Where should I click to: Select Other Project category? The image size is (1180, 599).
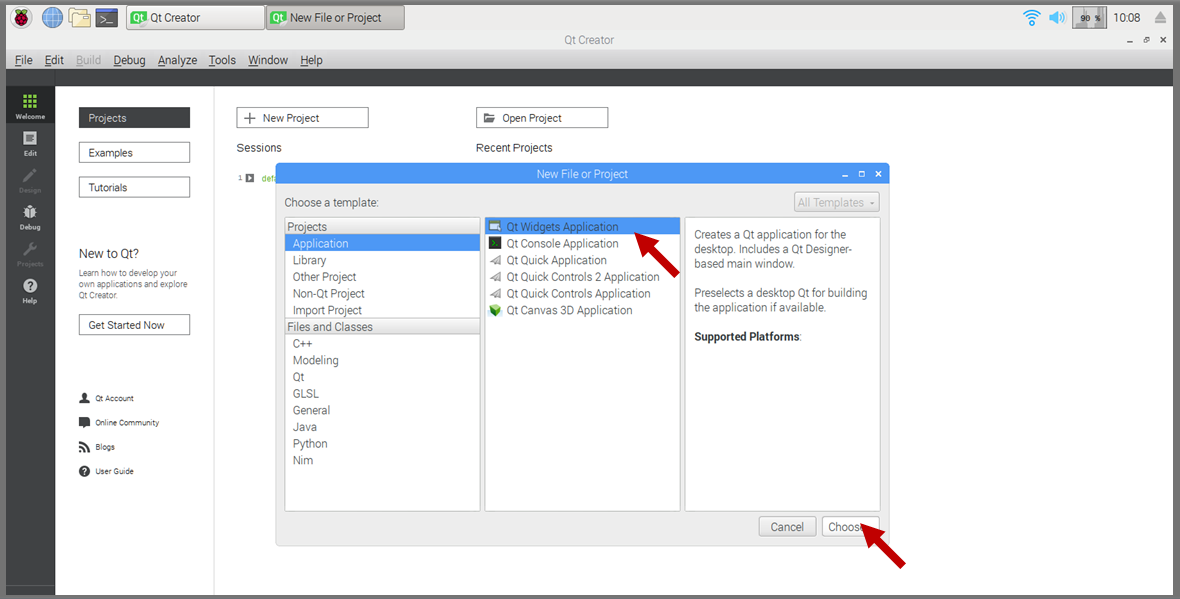tap(382, 277)
